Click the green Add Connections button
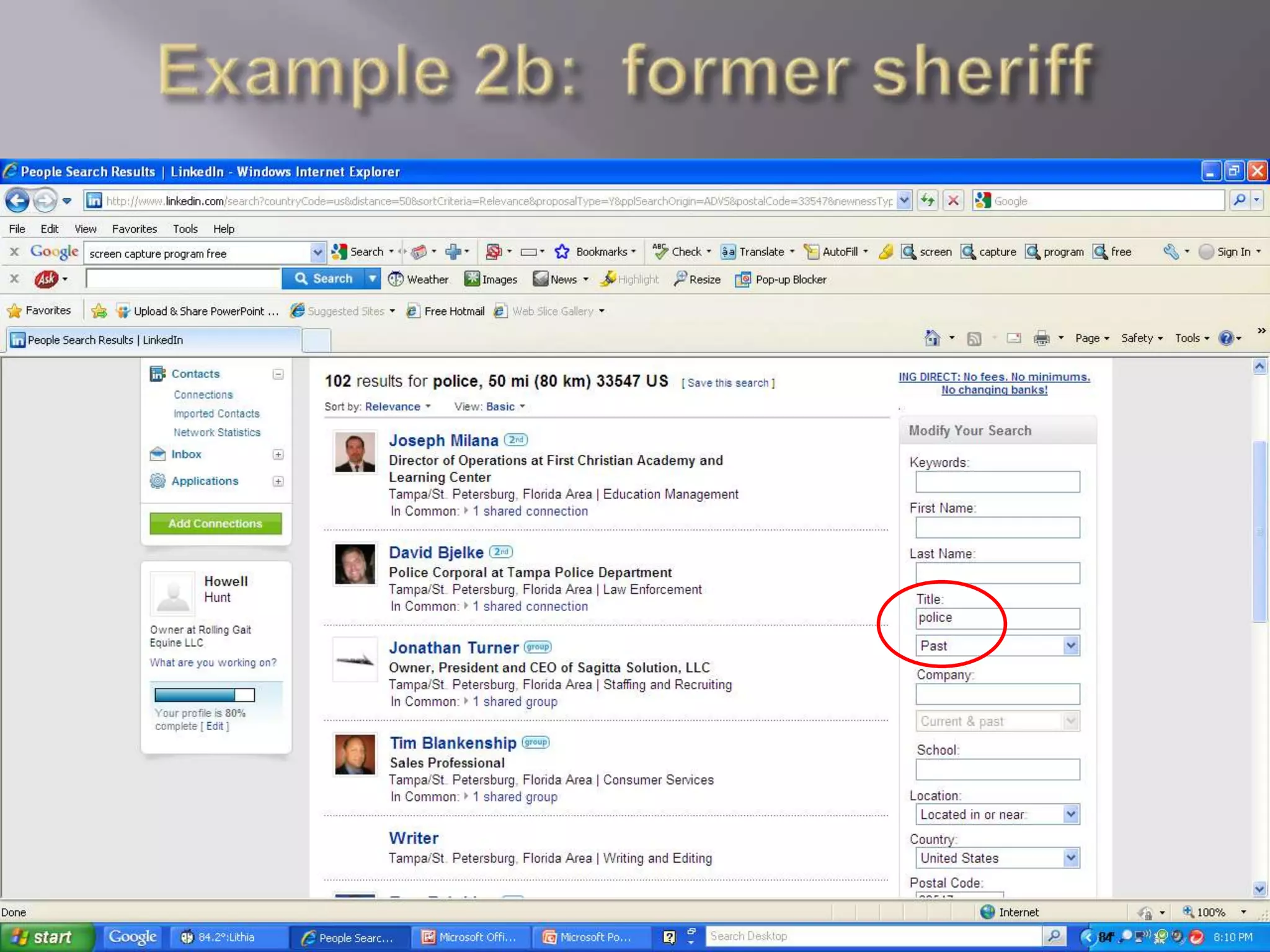Image resolution: width=1270 pixels, height=952 pixels. [215, 524]
